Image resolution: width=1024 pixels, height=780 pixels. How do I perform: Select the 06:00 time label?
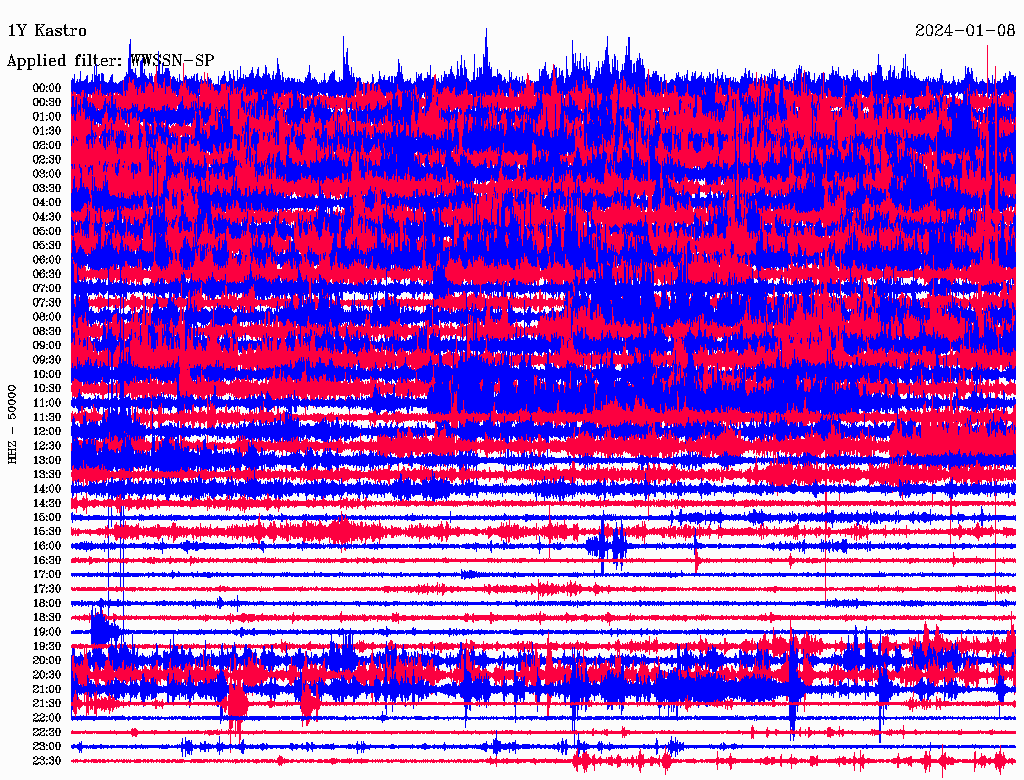pyautogui.click(x=47, y=260)
